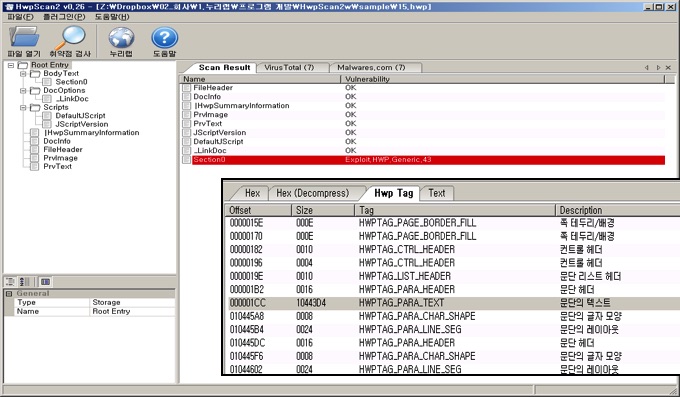Image resolution: width=680 pixels, height=397 pixels.
Task: Select HwpSummaryInformation in the tree
Action: [92, 133]
